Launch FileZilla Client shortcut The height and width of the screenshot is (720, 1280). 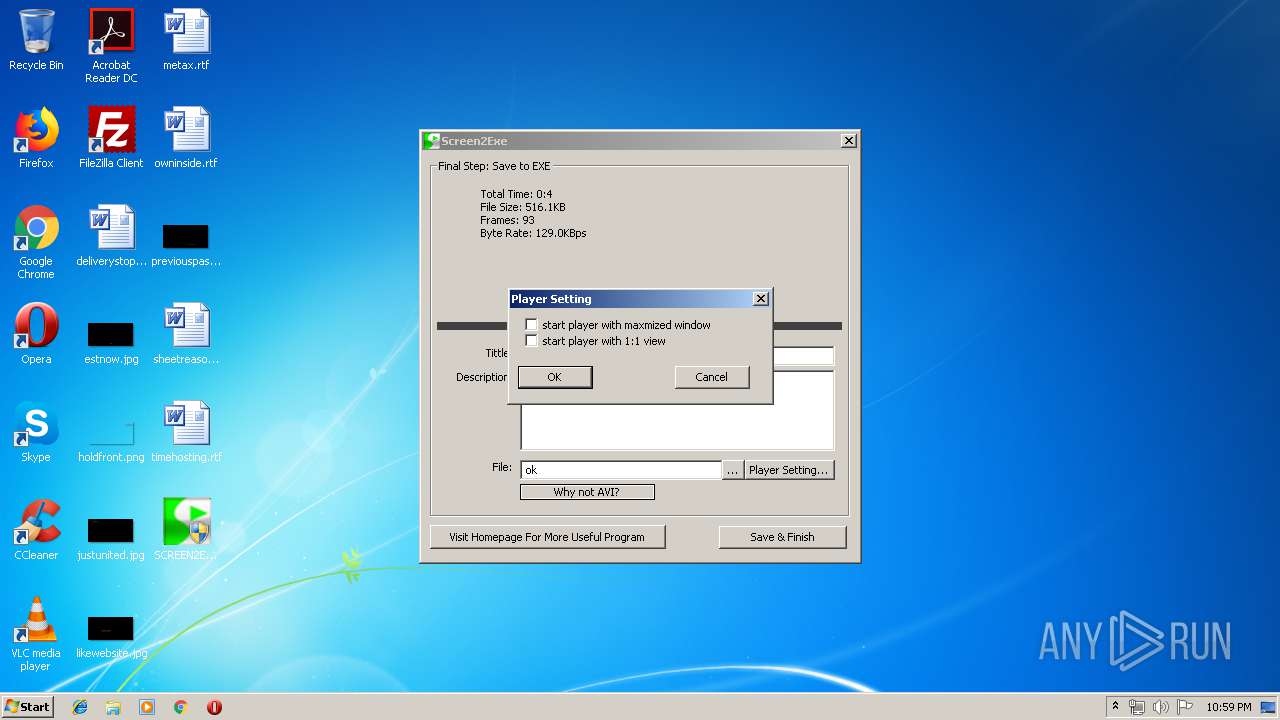pos(111,138)
